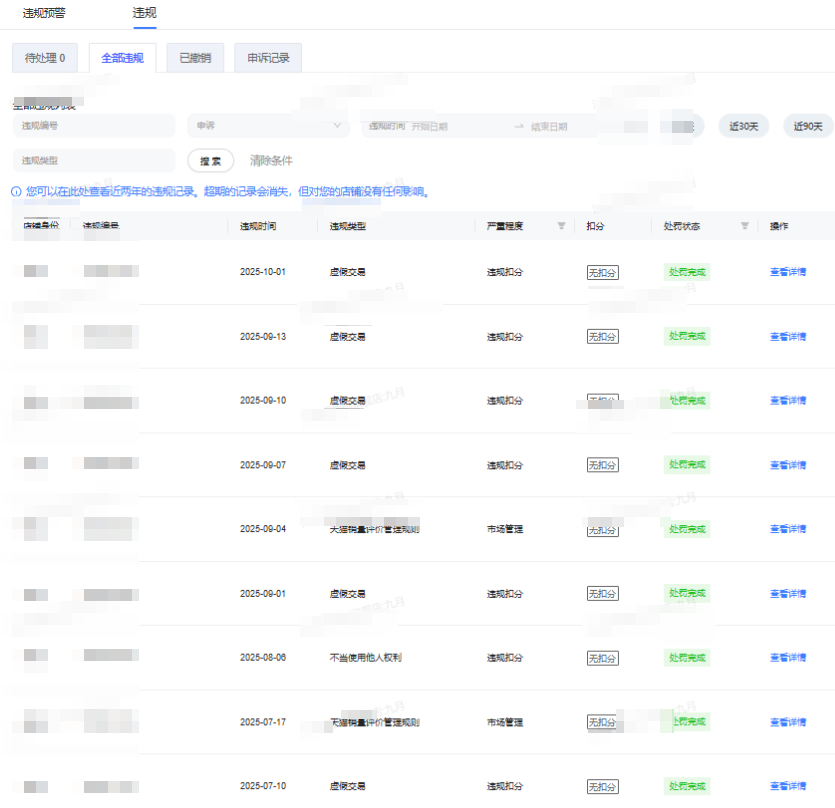Switch to the 已撤销 tab
Image resolution: width=835 pixels, height=808 pixels.
[x=195, y=58]
